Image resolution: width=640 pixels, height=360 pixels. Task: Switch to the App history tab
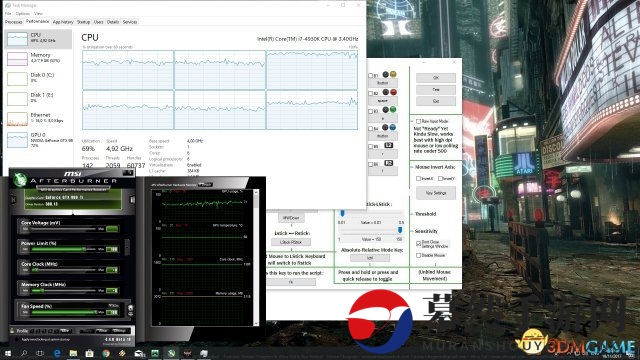click(63, 22)
